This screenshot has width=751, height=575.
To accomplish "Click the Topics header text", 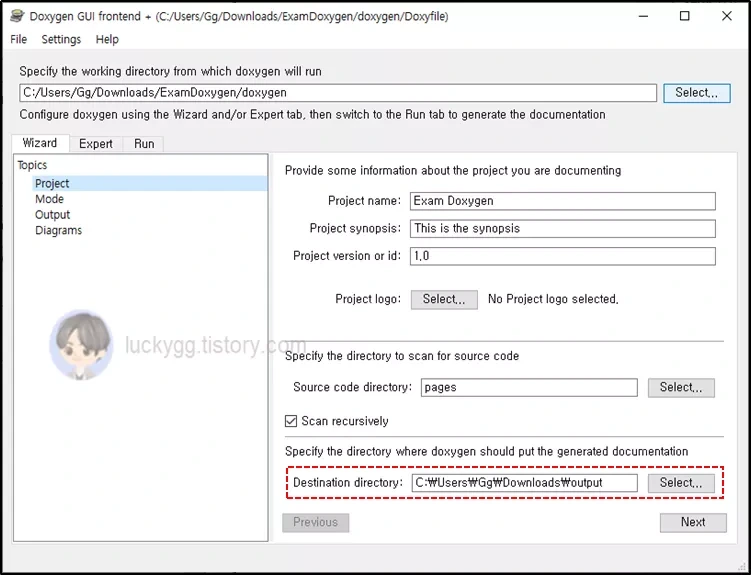I will coord(32,165).
